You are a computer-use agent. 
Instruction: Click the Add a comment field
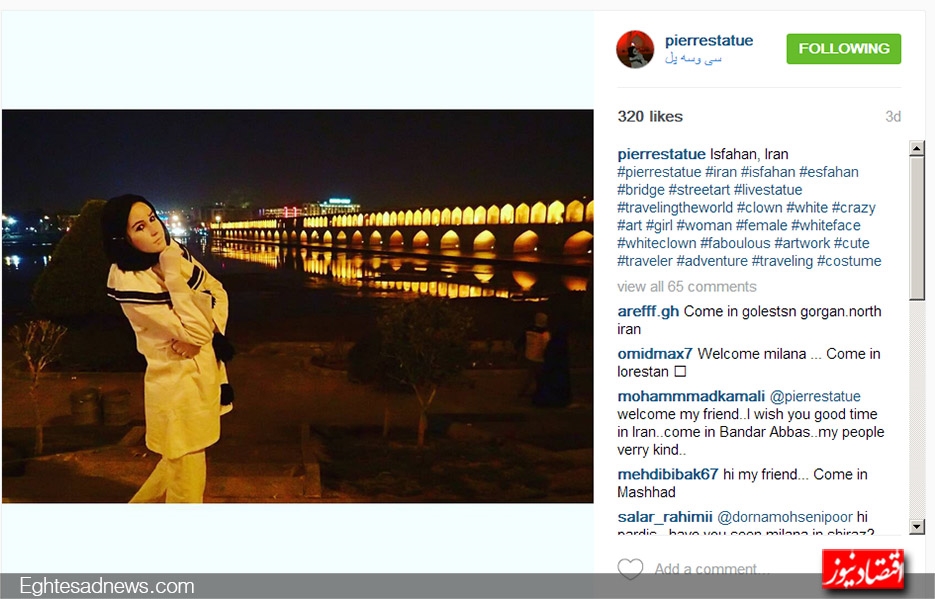tap(710, 569)
